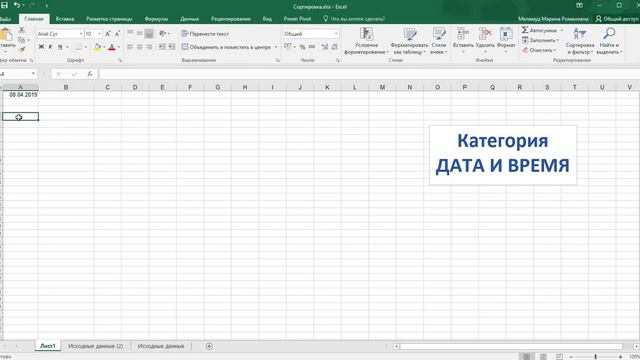Increase decimal places
This screenshot has width=640, height=360.
[325, 47]
